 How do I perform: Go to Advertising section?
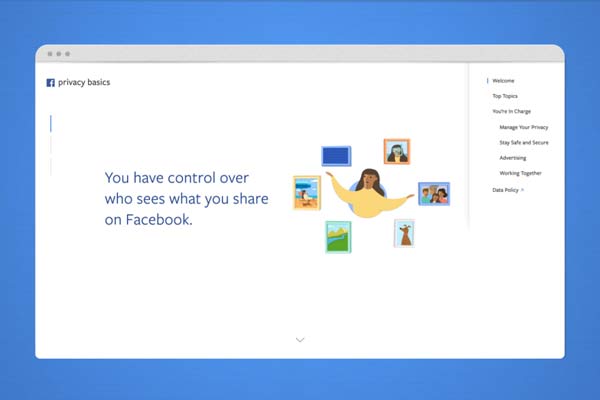point(512,158)
